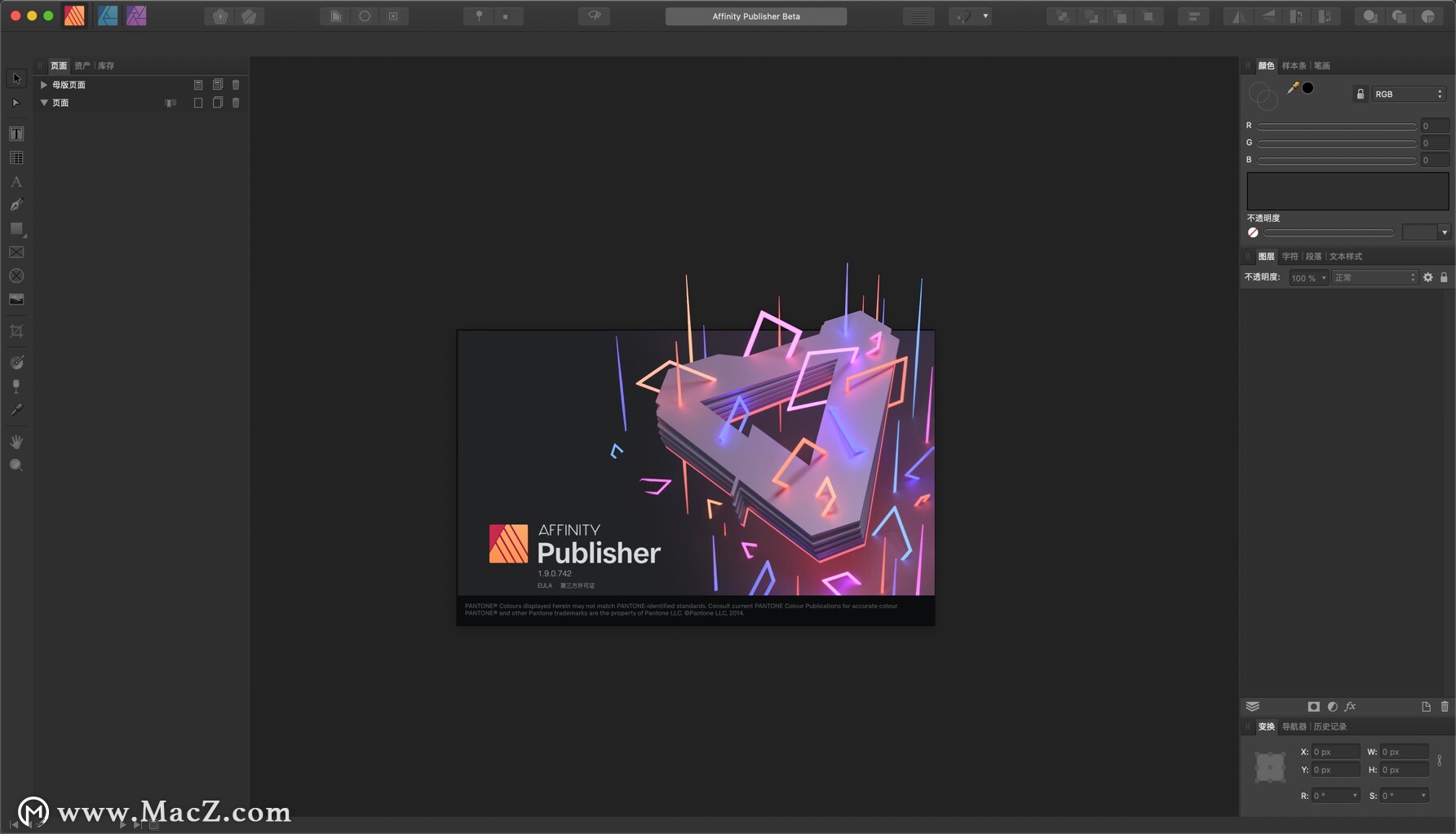Toggle the no-colour opacity icon
The image size is (1456, 834).
(1253, 232)
